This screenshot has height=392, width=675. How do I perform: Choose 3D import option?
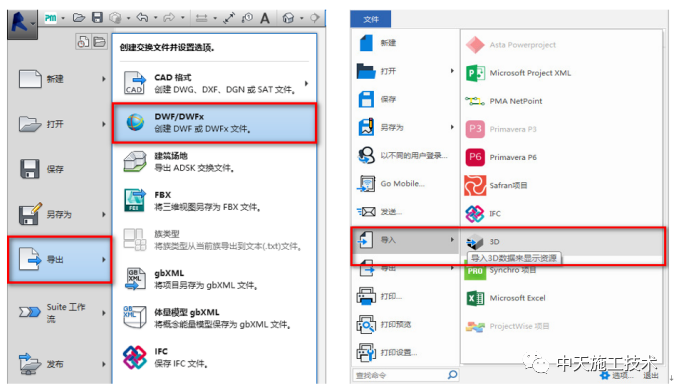(561, 242)
